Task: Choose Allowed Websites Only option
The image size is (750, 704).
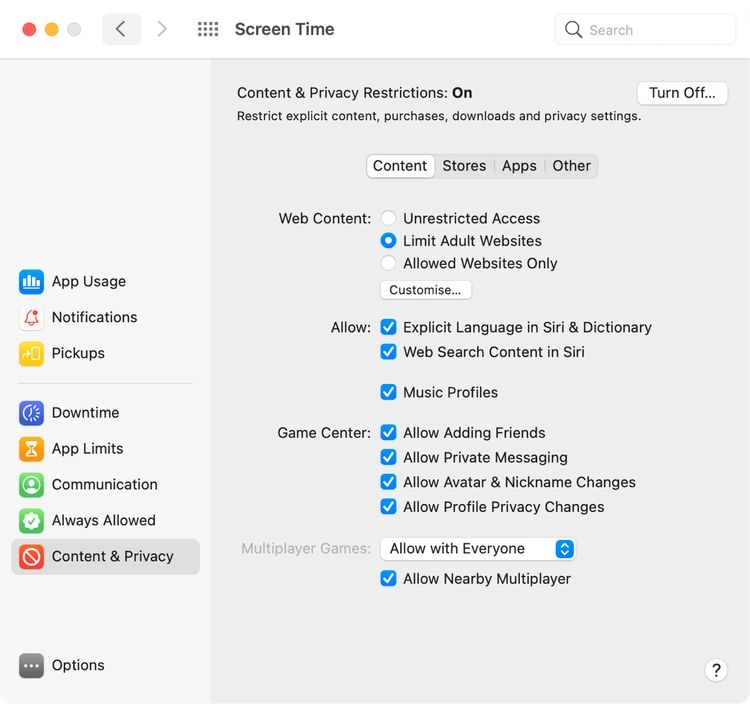Action: coord(388,263)
